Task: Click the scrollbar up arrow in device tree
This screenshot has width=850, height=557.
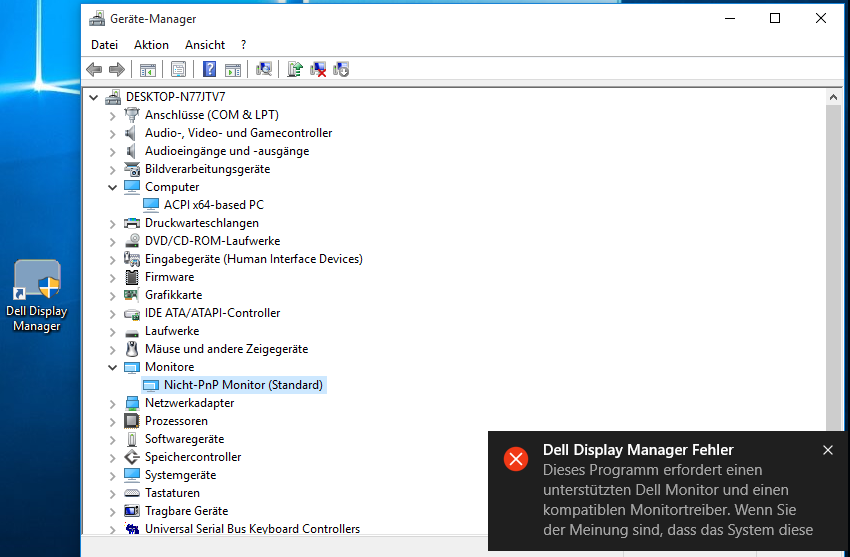Action: click(833, 98)
